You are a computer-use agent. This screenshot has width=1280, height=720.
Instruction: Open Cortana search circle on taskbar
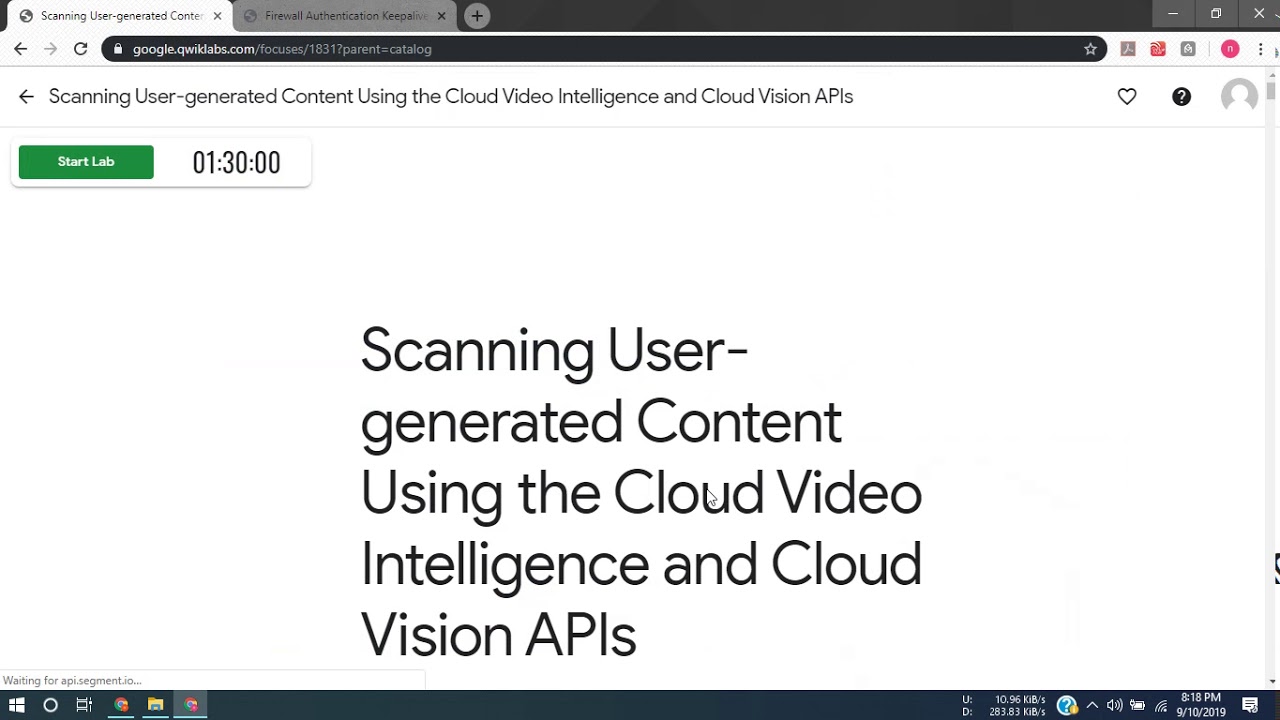pyautogui.click(x=50, y=705)
